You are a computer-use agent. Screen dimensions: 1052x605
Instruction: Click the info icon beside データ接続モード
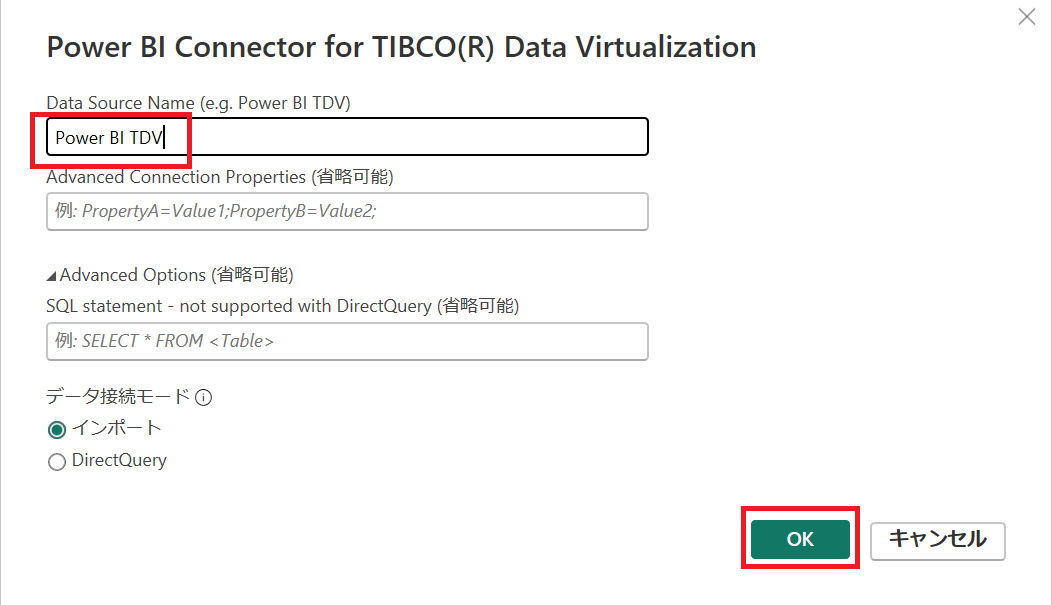point(203,398)
